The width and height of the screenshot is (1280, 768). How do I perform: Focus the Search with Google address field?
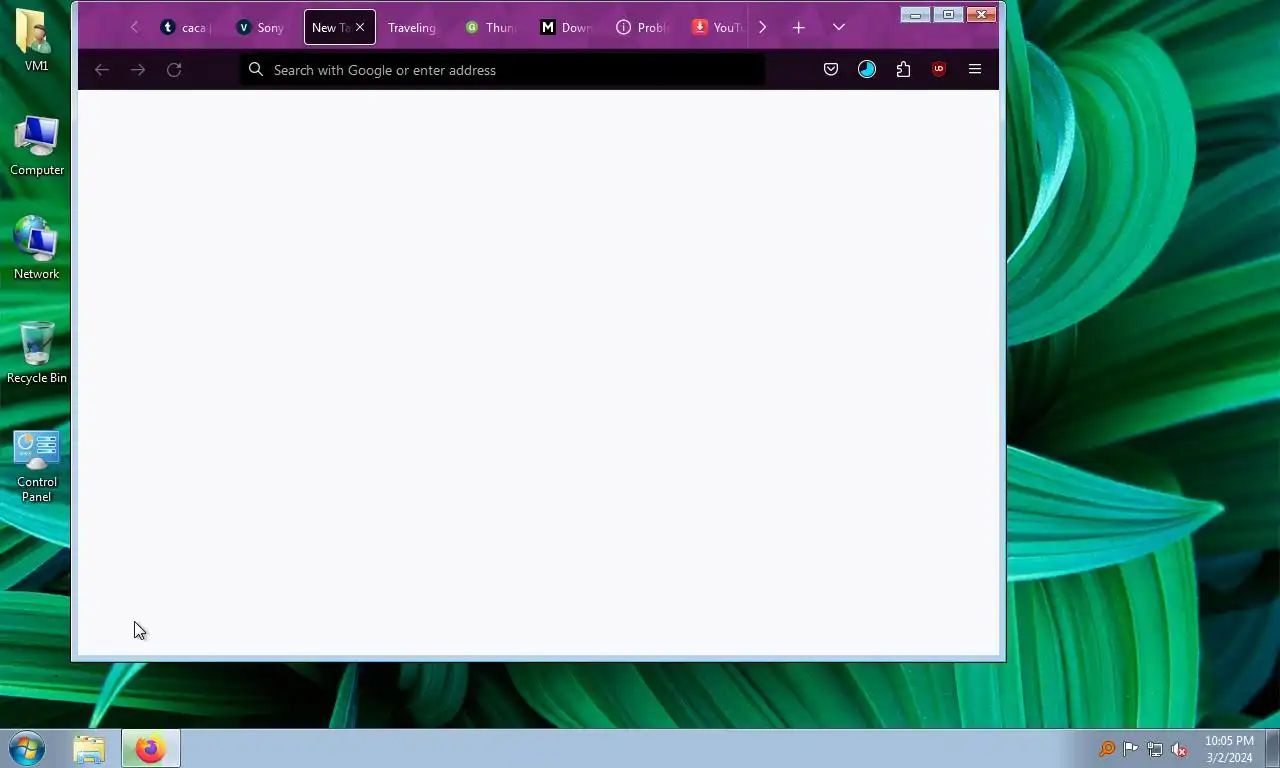503,70
